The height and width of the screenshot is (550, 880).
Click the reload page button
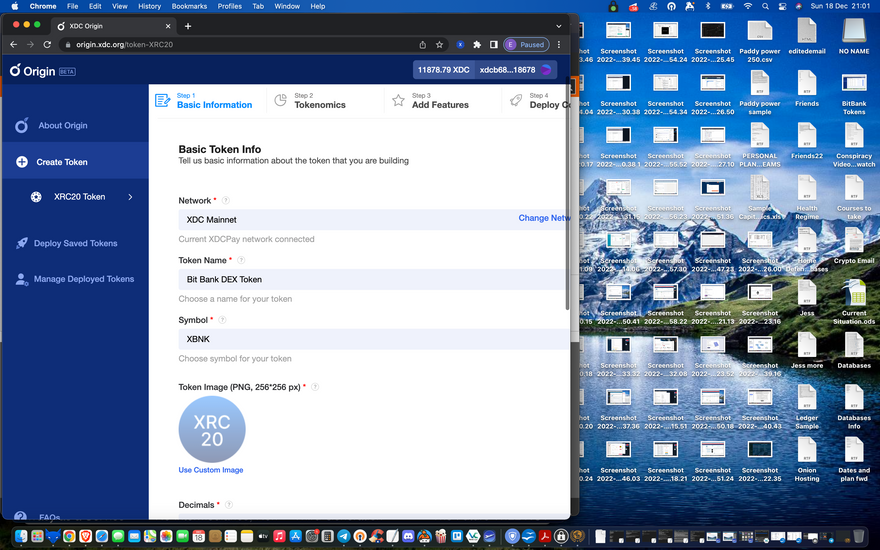click(x=46, y=45)
